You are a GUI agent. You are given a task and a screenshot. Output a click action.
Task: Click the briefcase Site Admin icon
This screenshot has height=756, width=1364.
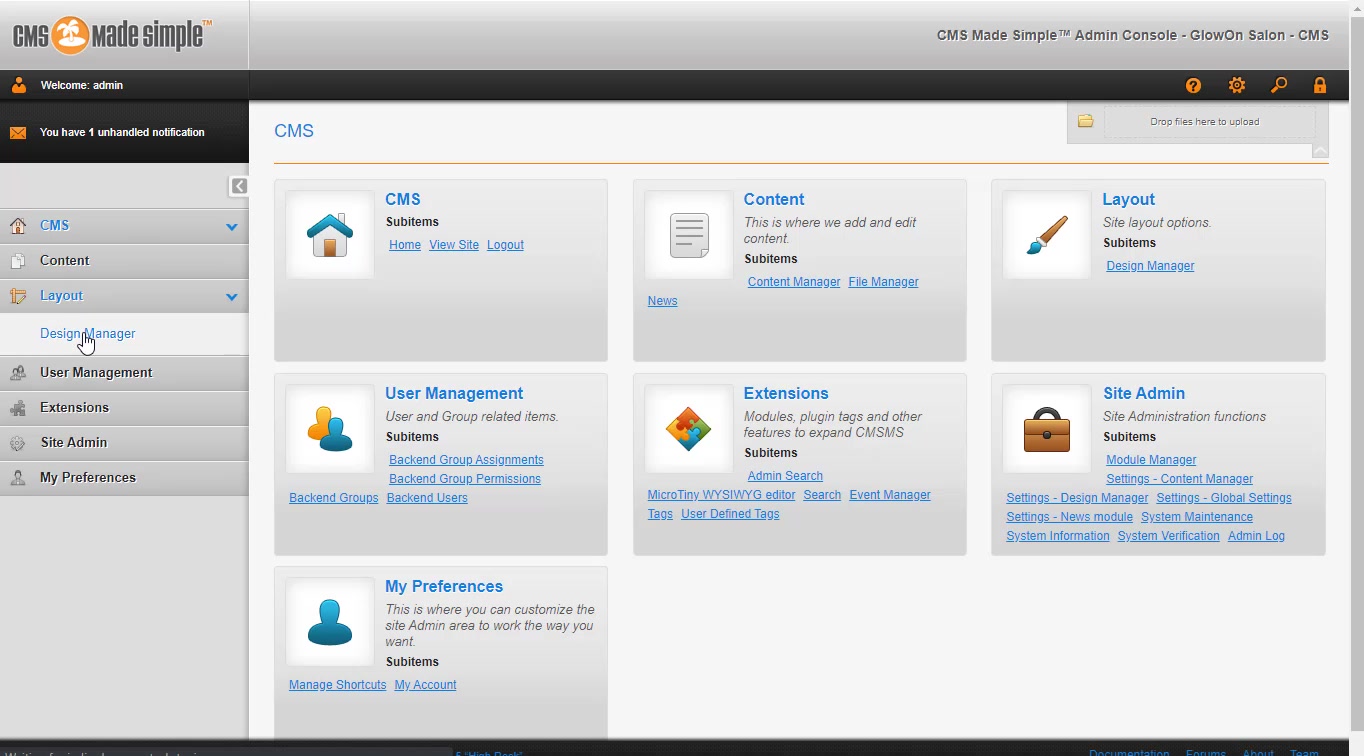tap(1047, 430)
